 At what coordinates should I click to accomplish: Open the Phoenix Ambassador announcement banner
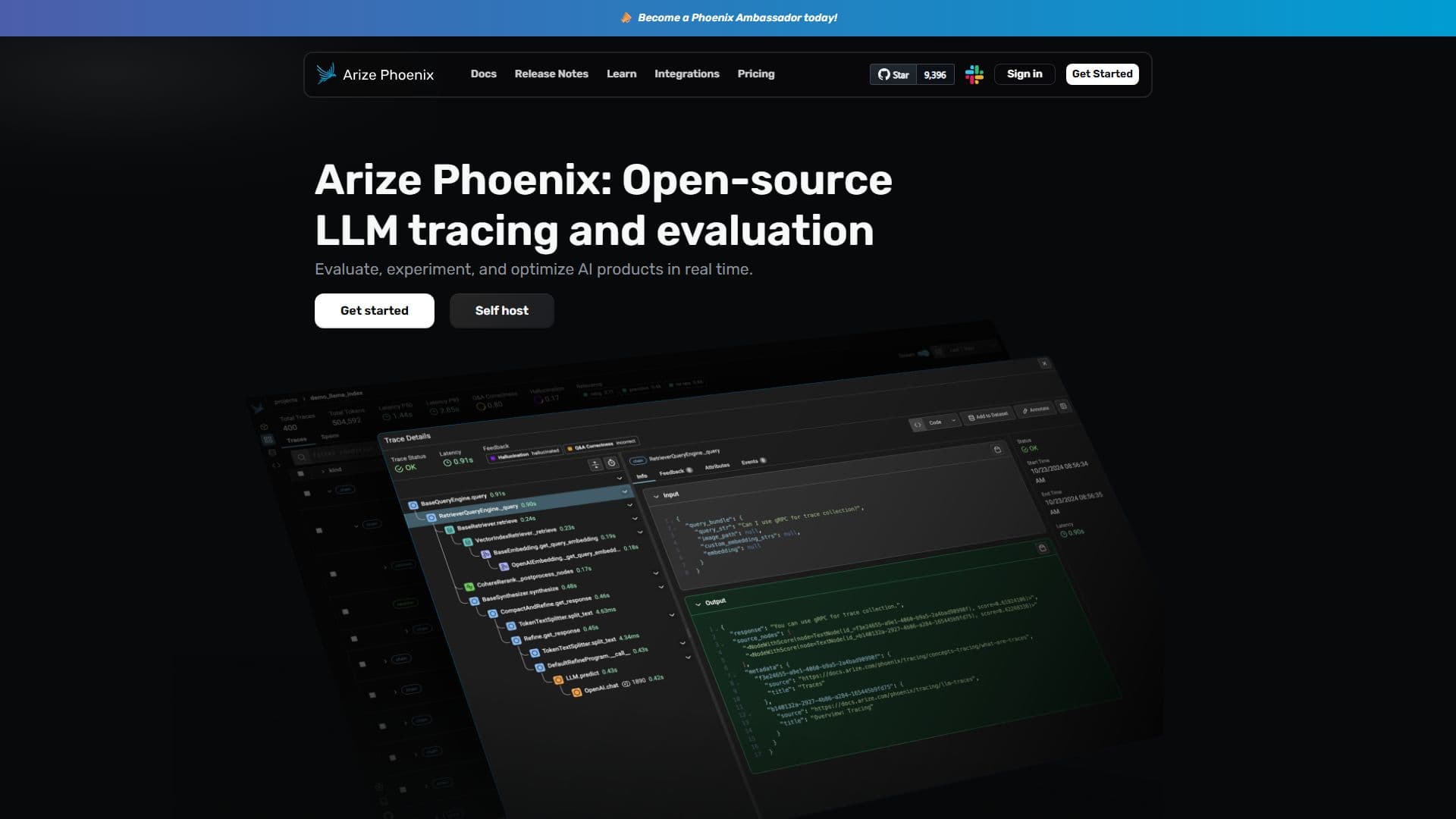729,17
